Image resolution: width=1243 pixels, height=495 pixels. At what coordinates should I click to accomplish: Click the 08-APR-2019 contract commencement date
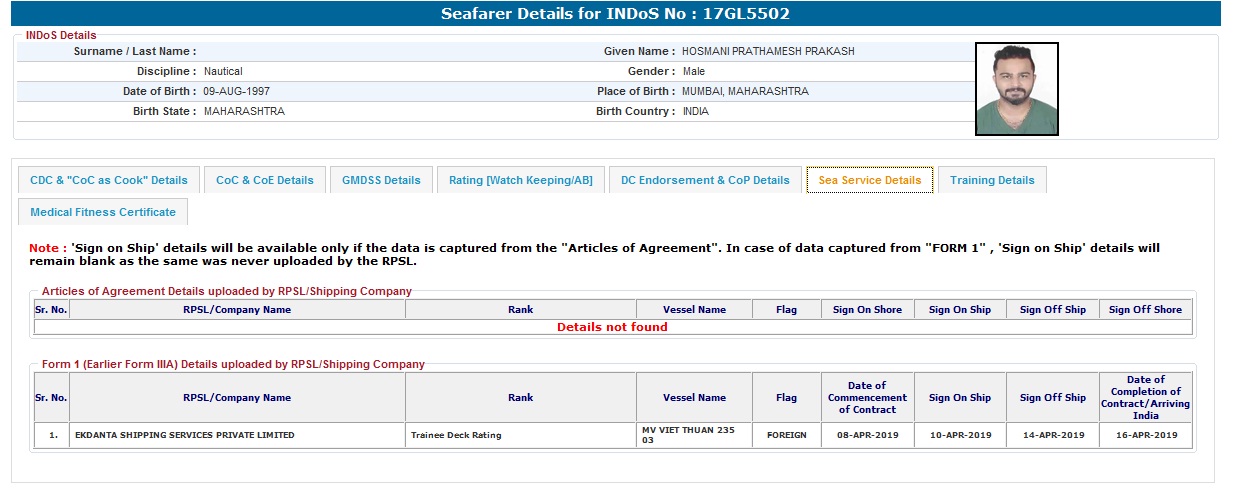click(866, 435)
